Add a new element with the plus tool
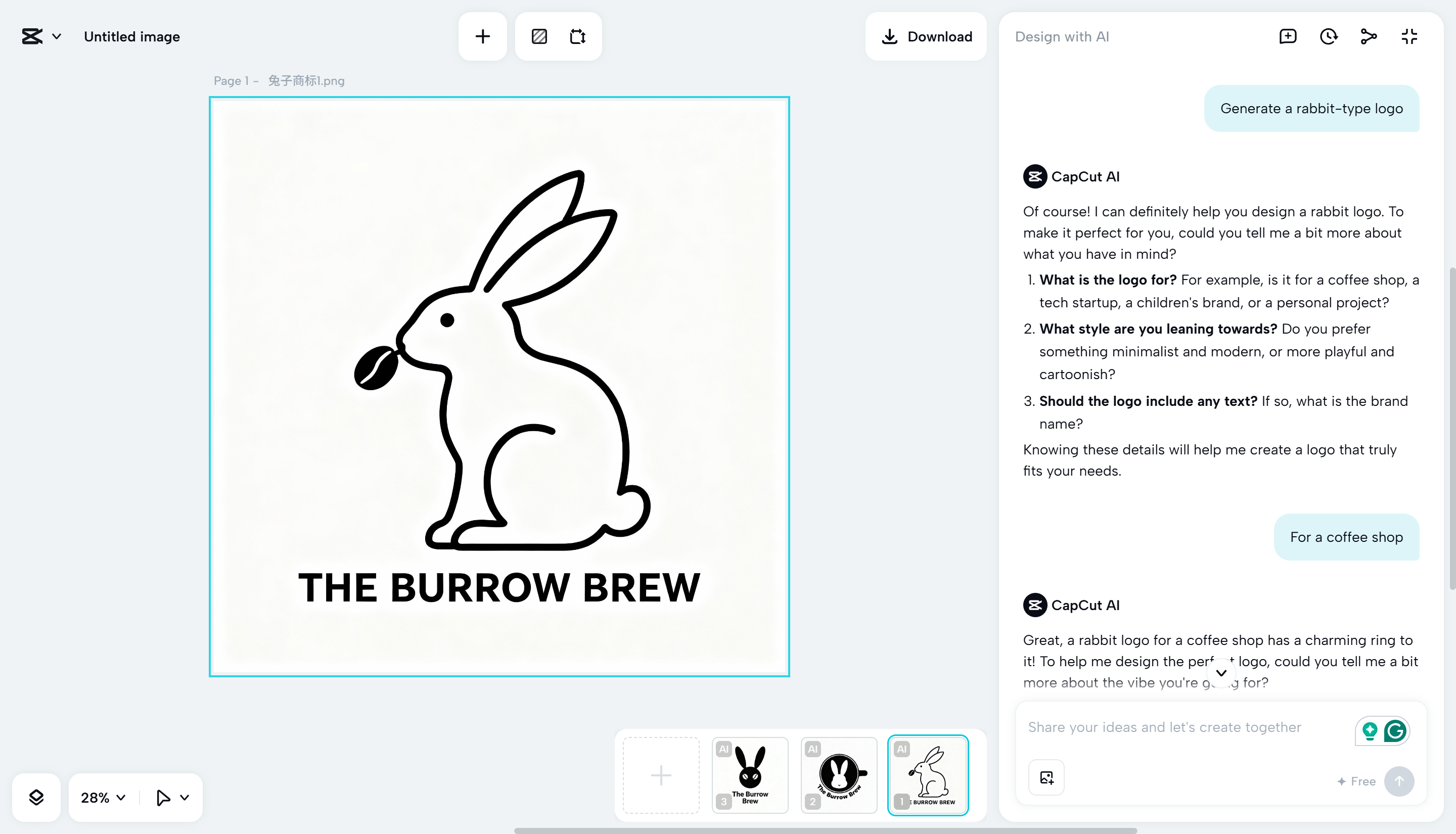 pyautogui.click(x=482, y=36)
